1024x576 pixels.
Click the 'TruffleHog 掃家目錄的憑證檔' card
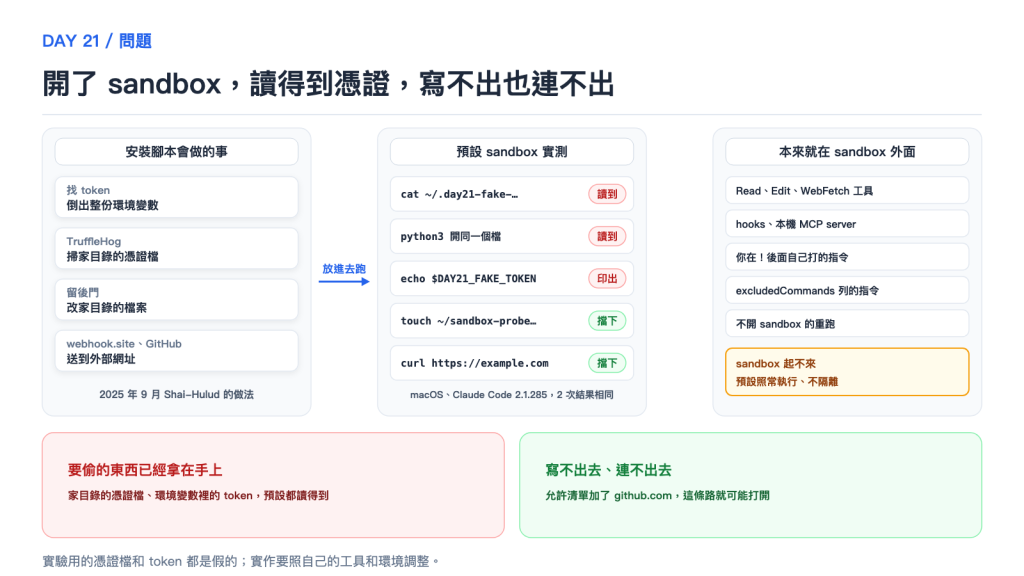point(176,249)
